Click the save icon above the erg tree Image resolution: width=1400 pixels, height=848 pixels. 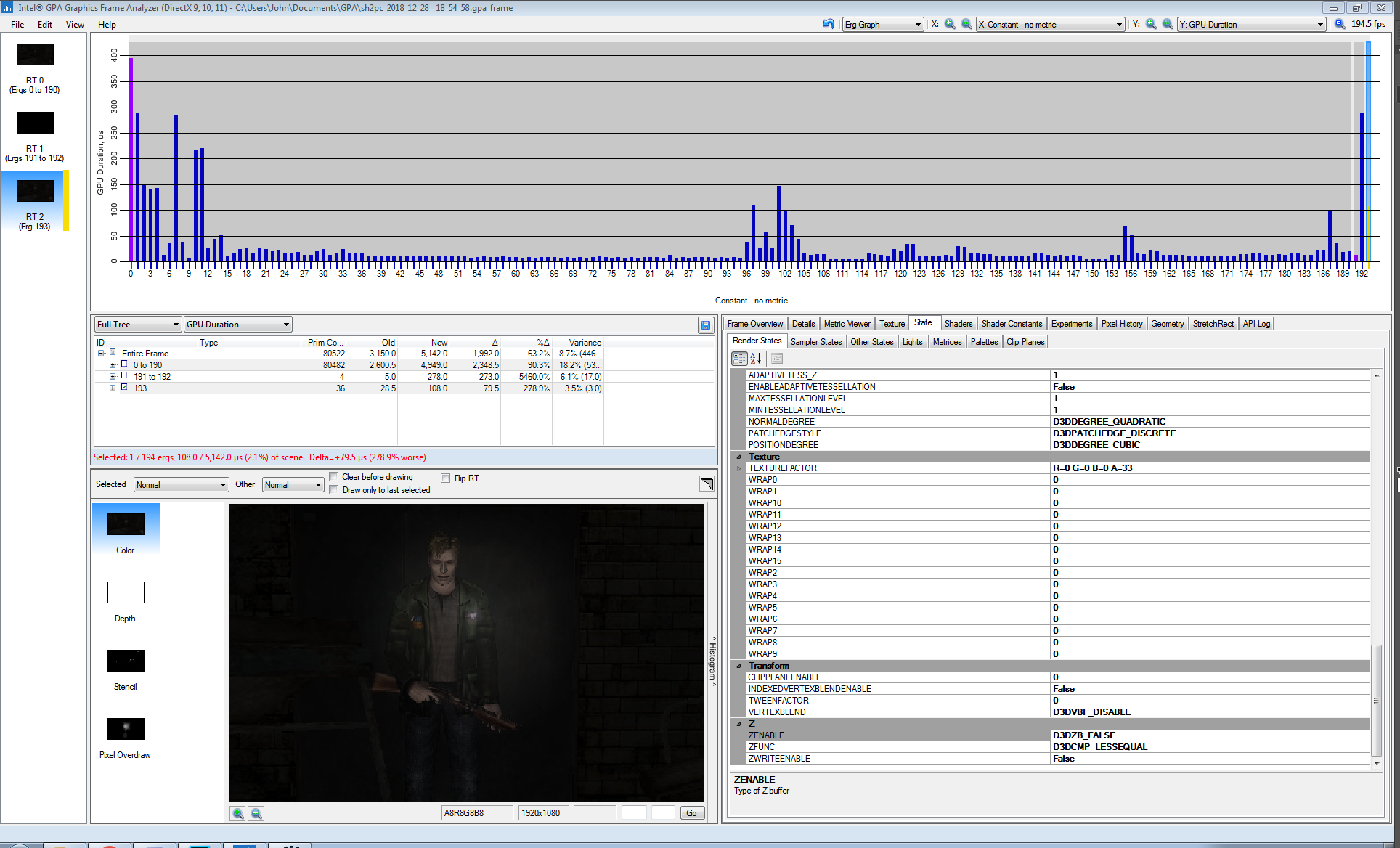click(705, 325)
